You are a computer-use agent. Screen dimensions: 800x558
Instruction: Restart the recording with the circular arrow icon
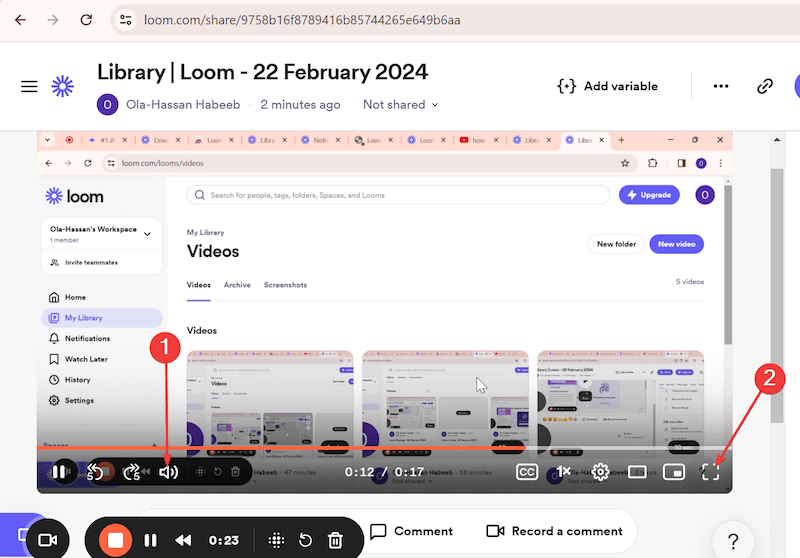(305, 540)
